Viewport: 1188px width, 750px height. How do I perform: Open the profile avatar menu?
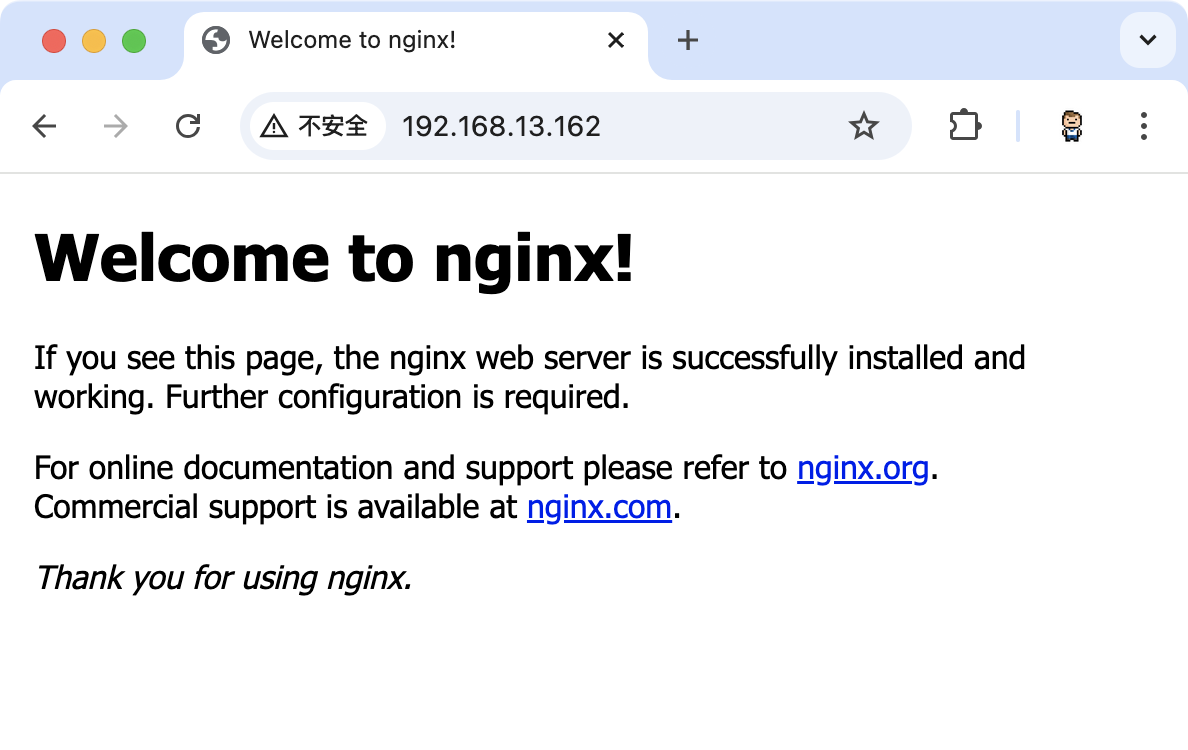(x=1072, y=126)
